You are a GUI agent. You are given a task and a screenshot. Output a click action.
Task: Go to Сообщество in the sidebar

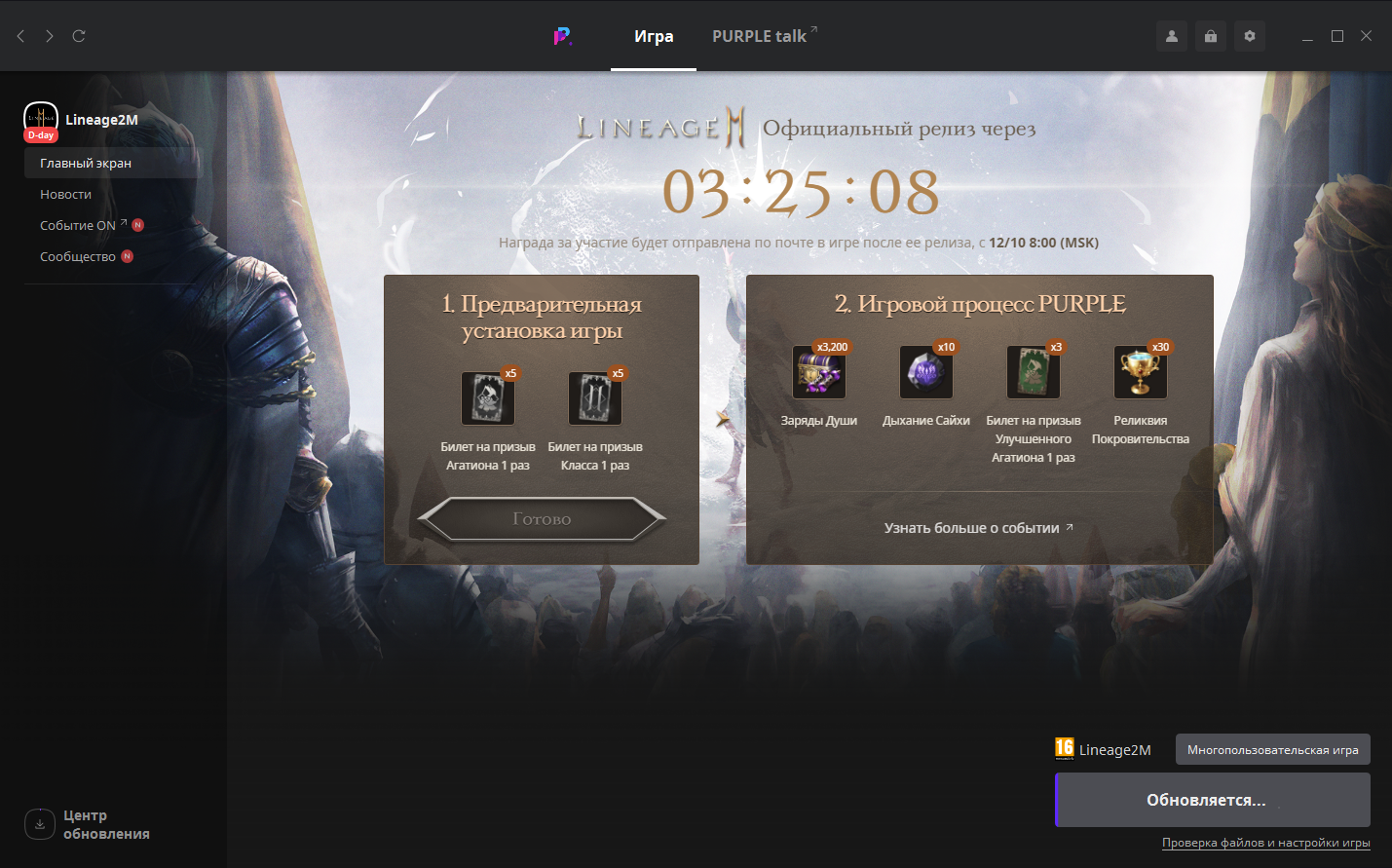tap(78, 256)
